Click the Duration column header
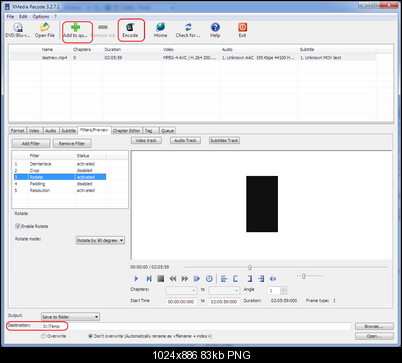 [132, 49]
